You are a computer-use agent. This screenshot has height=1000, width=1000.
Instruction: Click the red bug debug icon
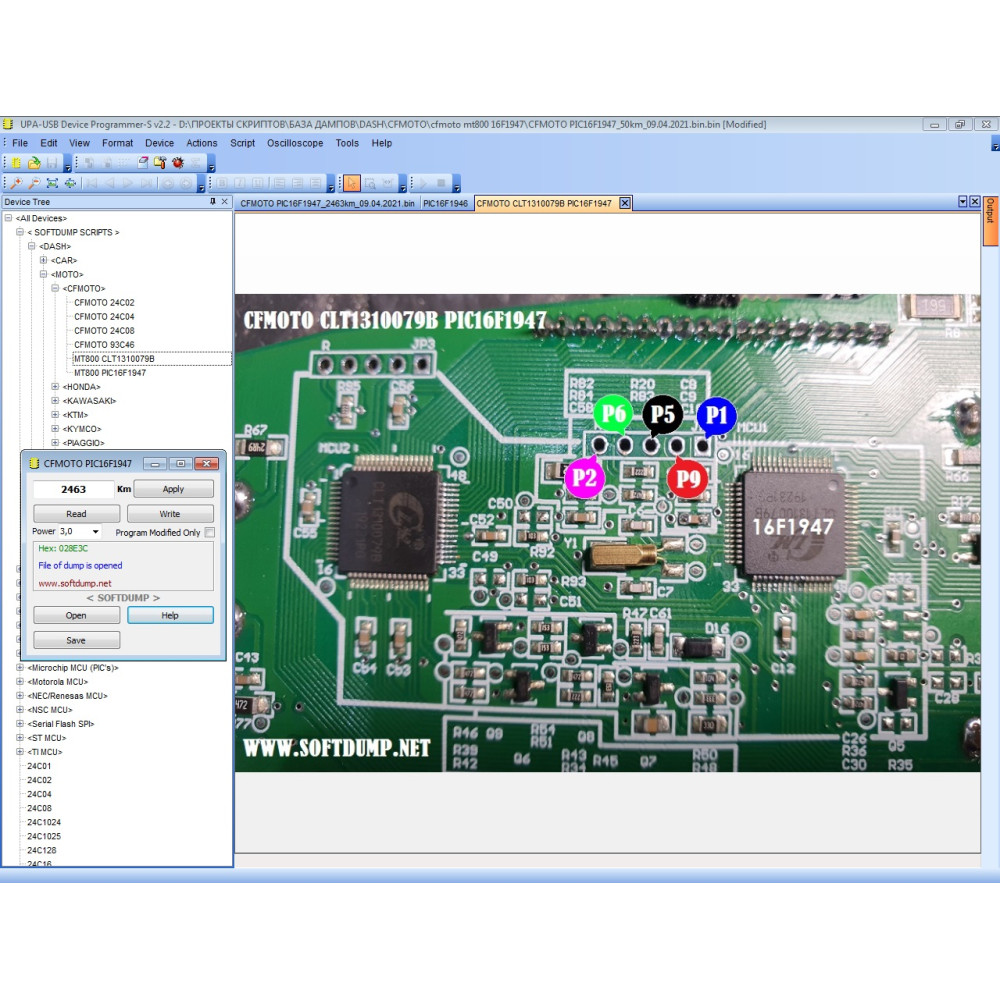pos(178,163)
